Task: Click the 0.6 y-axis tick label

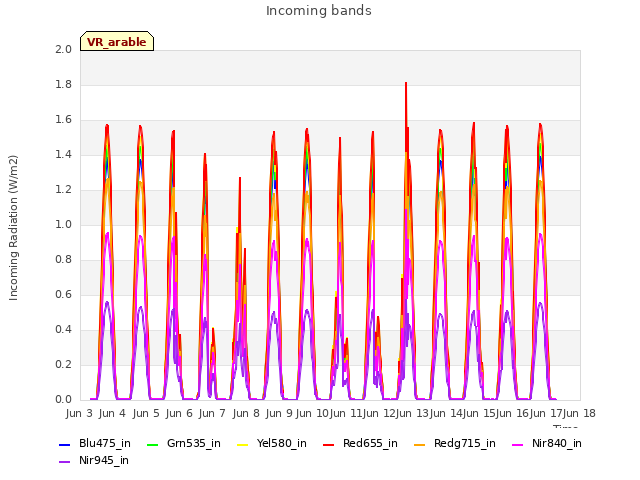Action: point(63,294)
